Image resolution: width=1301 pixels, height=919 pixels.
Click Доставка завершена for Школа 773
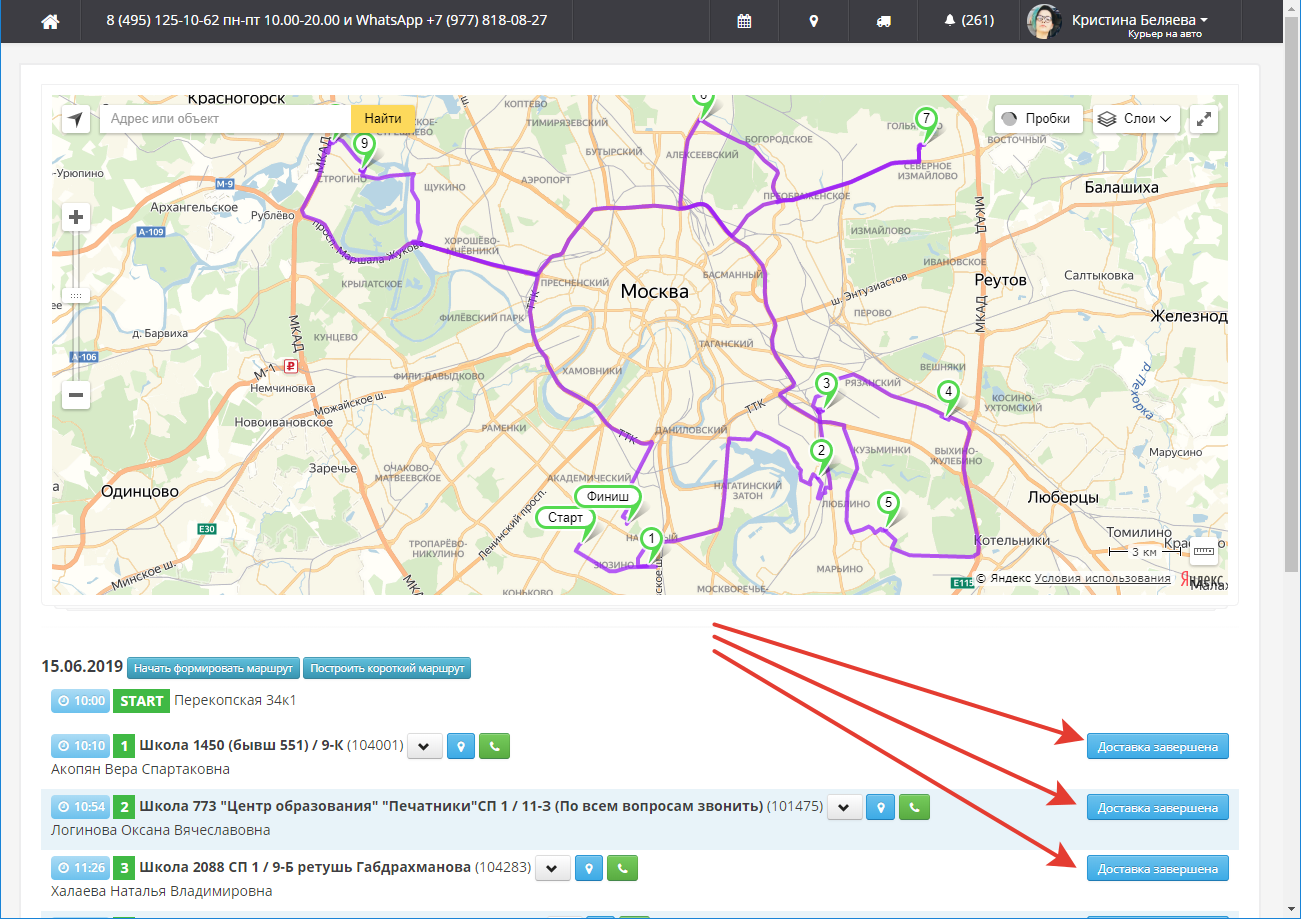(1158, 807)
